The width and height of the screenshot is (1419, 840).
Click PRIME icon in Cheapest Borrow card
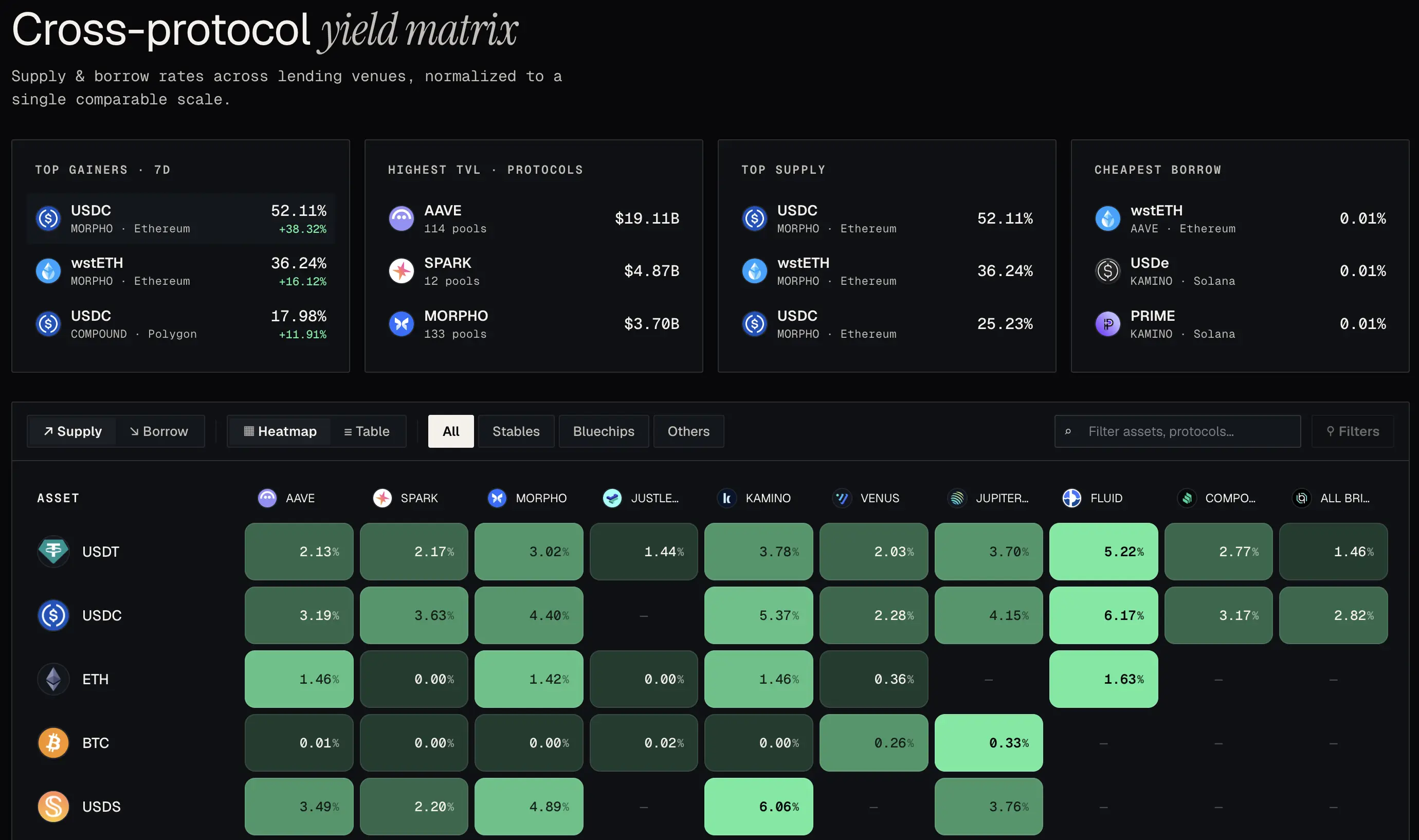coord(1107,324)
